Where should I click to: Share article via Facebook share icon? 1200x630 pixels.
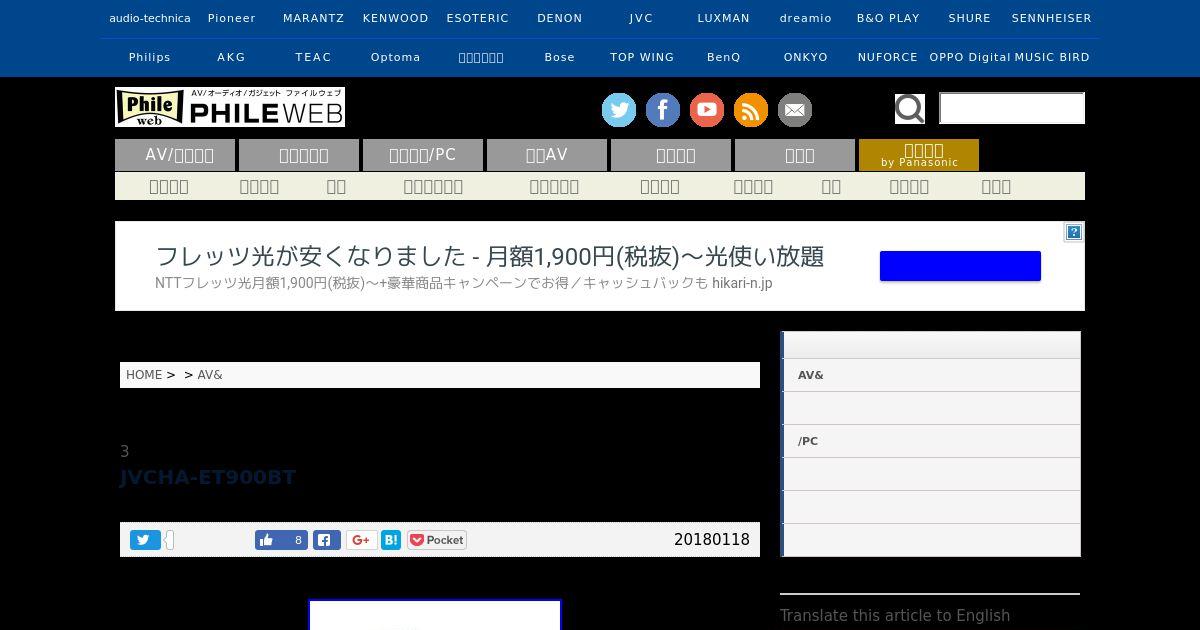(327, 540)
